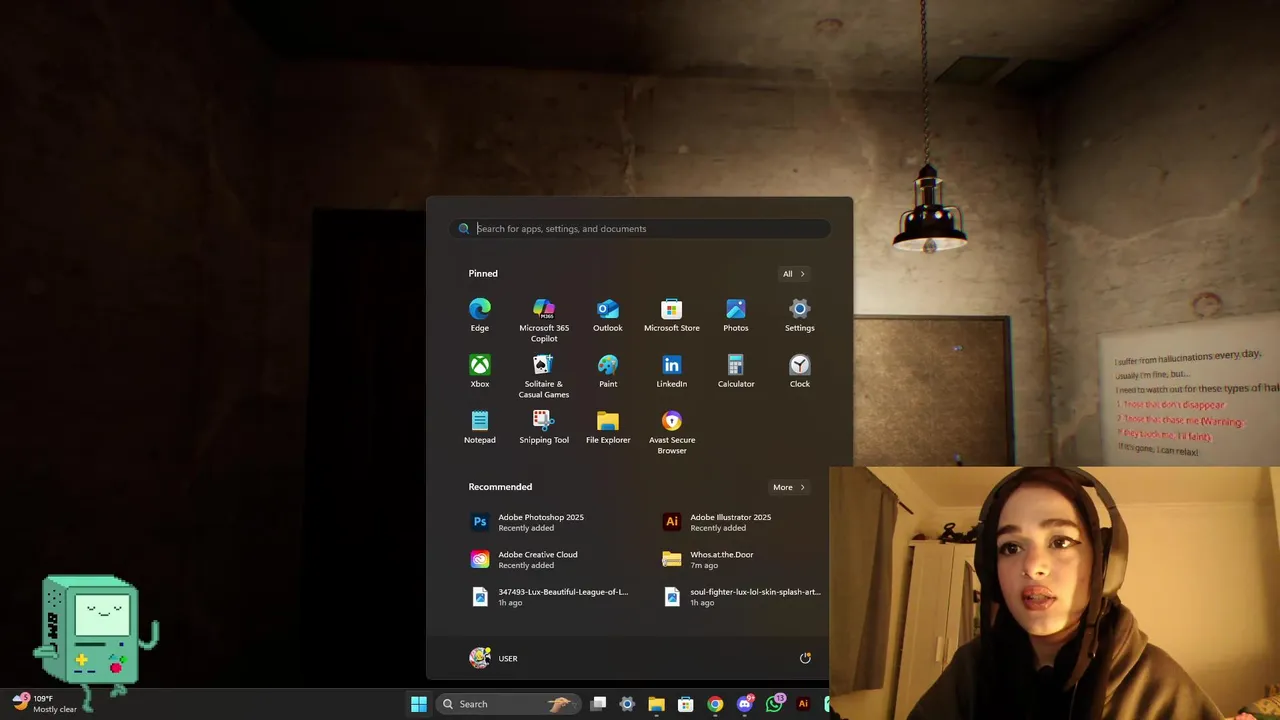The height and width of the screenshot is (720, 1280).
Task: Open the Whos.at.the.Door folder
Action: point(737,559)
